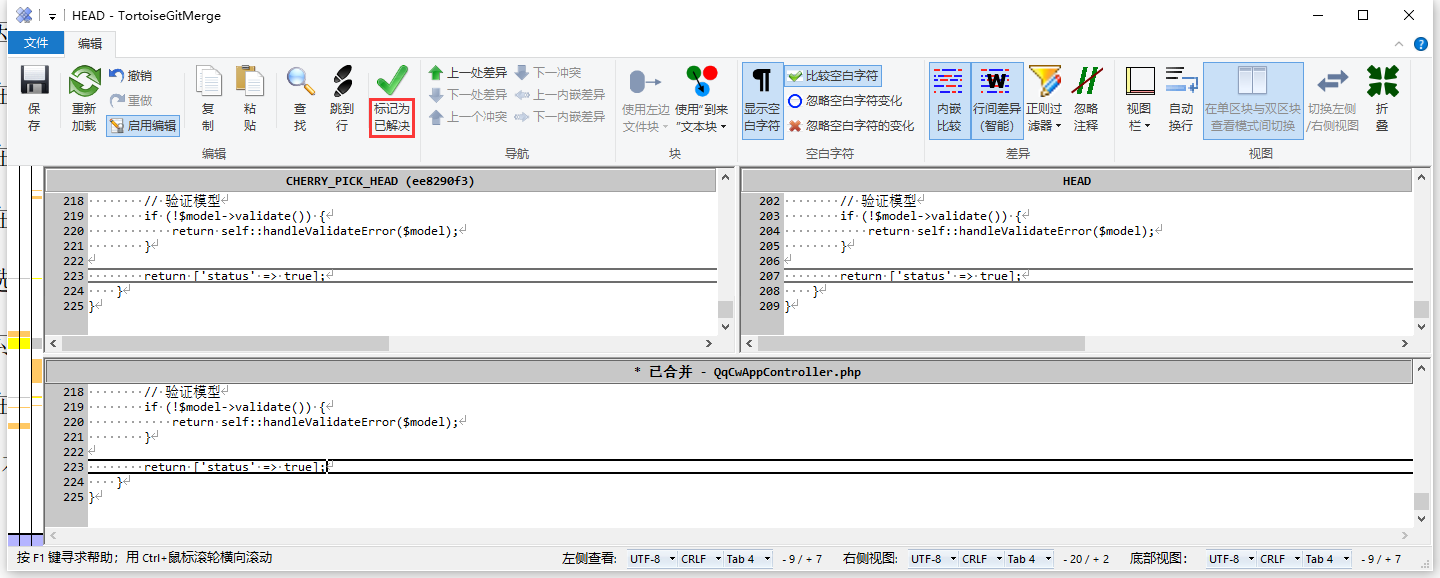The width and height of the screenshot is (1440, 578).
Task: Go to 下一冲突 next conflict
Action: pos(548,73)
